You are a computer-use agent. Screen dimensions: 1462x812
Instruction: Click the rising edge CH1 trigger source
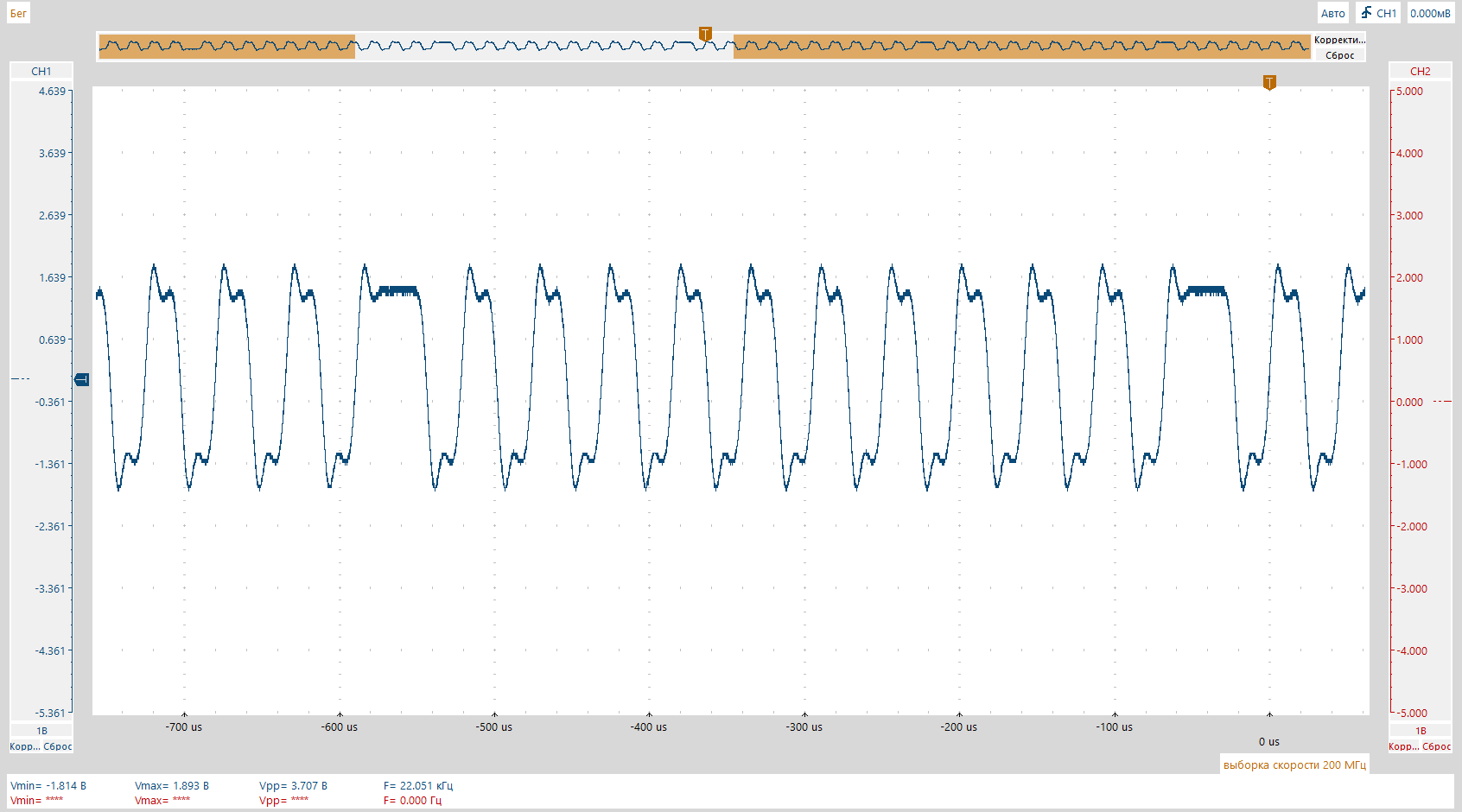coord(1378,13)
